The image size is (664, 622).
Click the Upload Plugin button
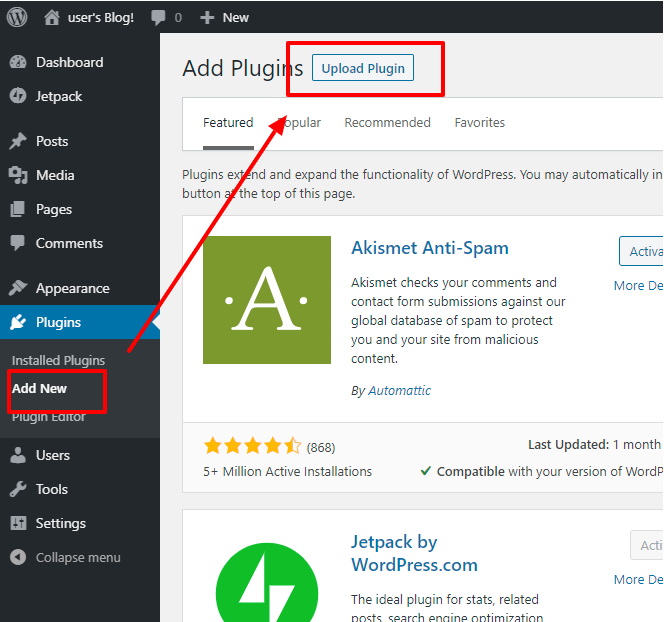point(363,68)
